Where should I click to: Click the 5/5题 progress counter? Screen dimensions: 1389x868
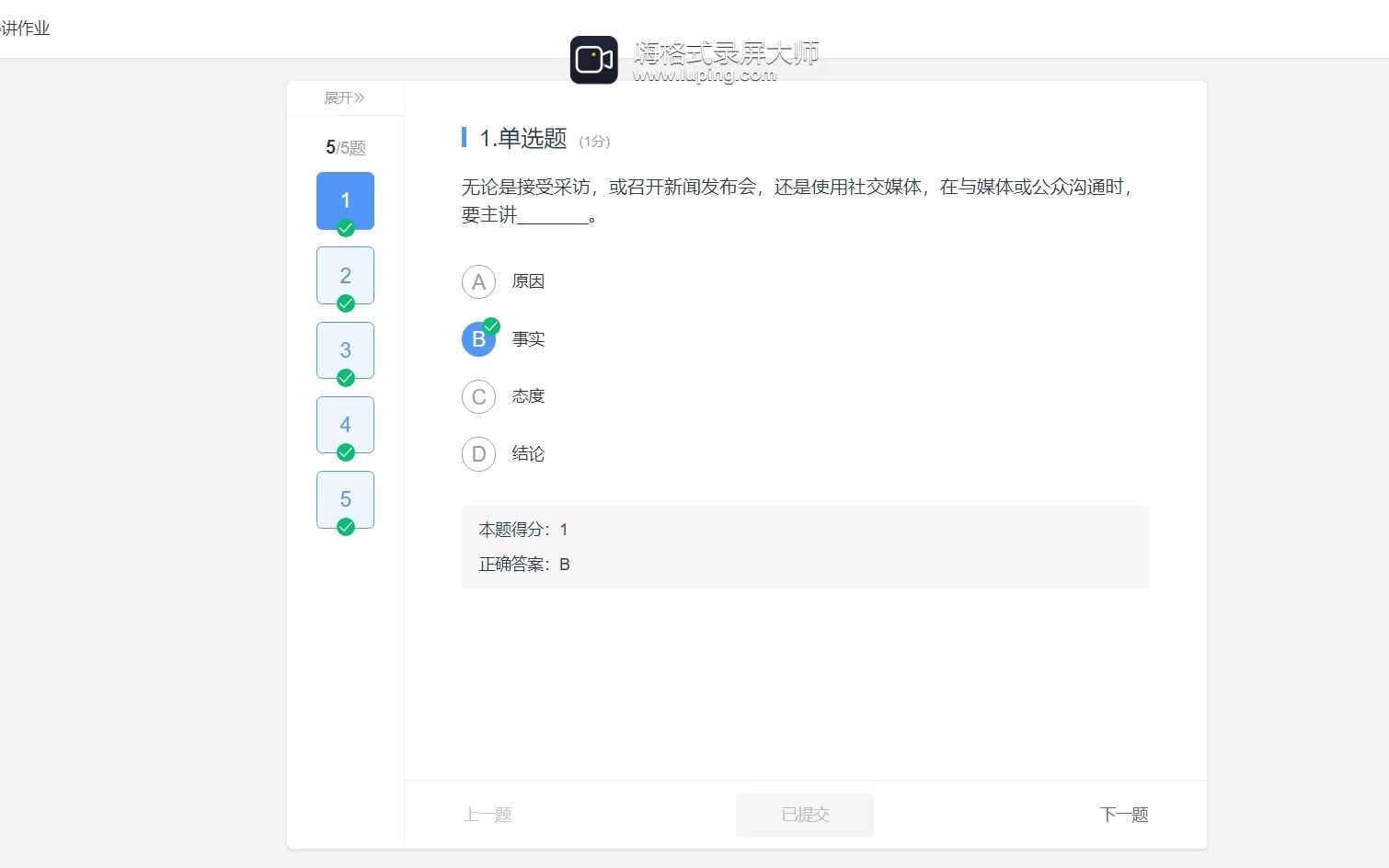[346, 147]
